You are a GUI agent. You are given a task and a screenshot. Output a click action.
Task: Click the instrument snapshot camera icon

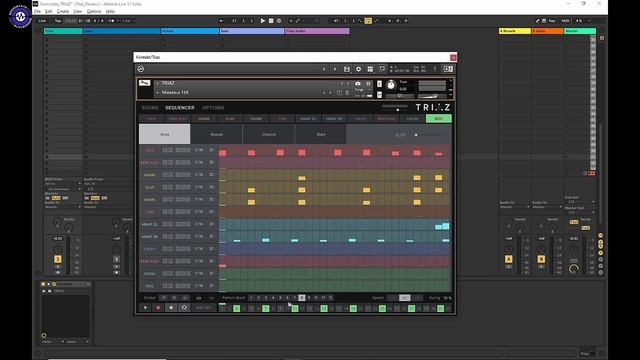tap(358, 83)
